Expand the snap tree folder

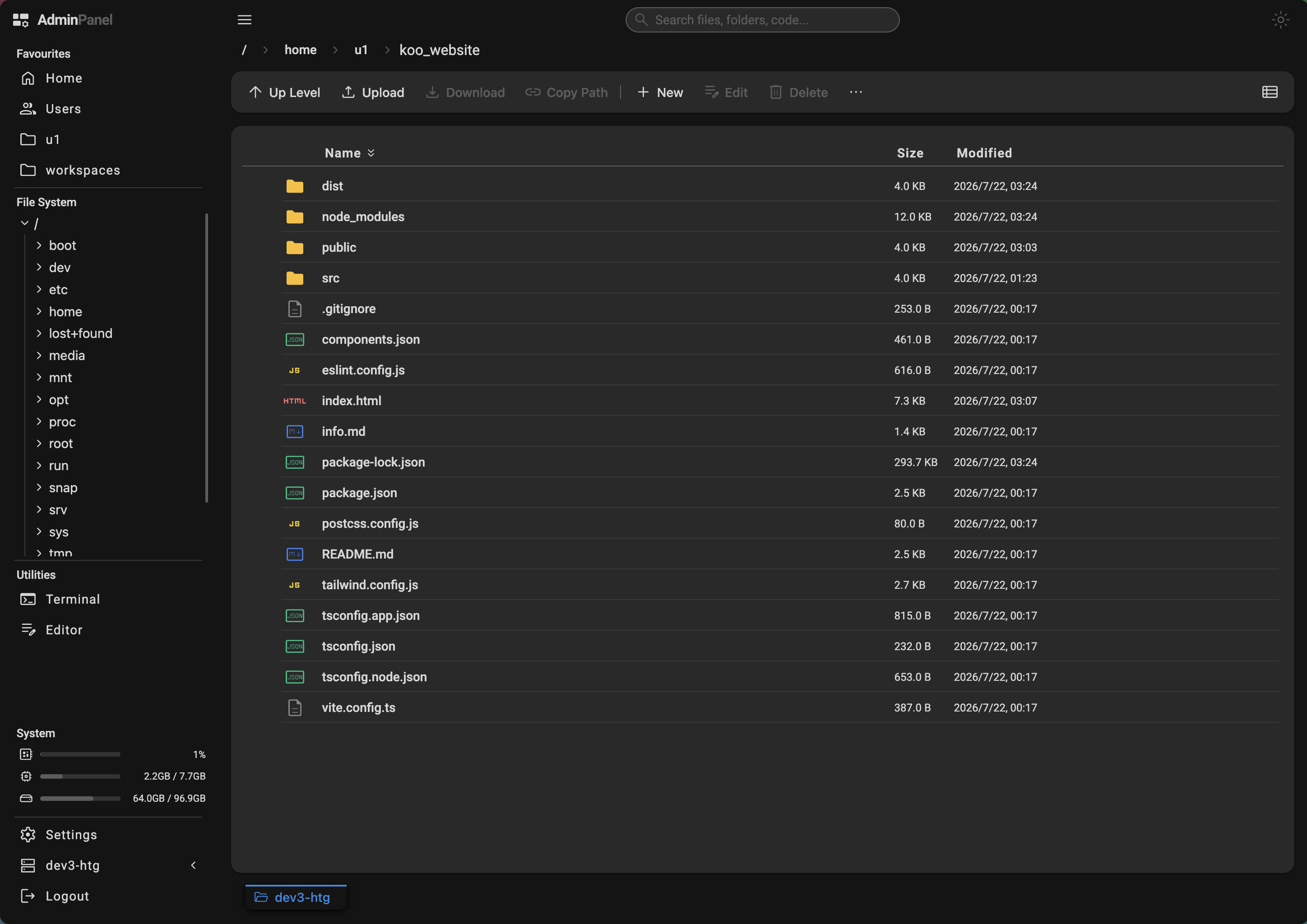point(39,488)
